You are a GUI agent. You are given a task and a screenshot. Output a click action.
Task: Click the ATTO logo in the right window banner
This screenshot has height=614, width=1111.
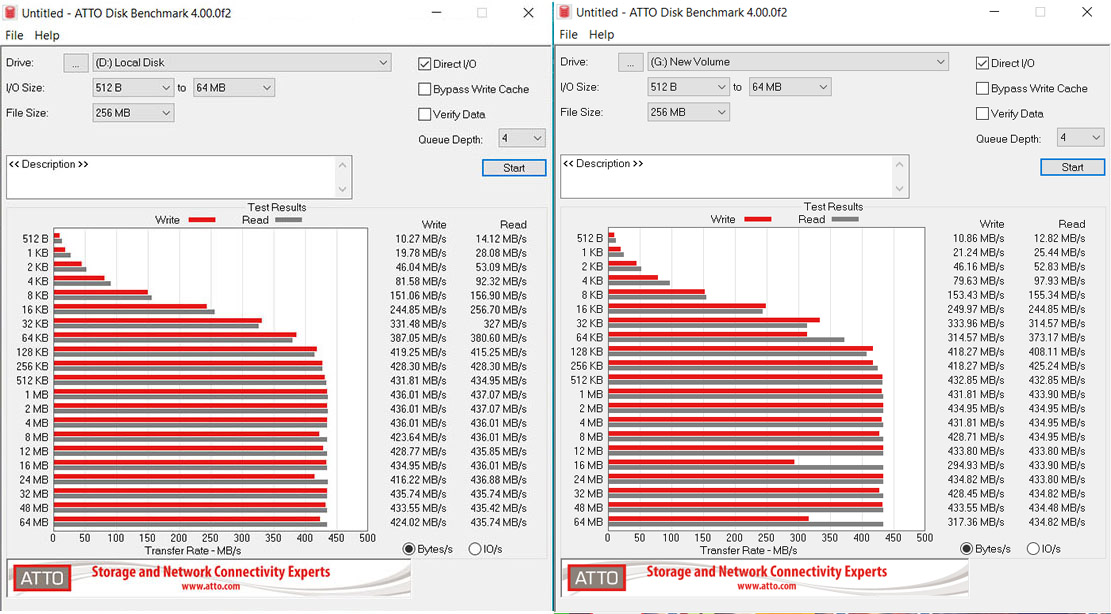tap(597, 579)
